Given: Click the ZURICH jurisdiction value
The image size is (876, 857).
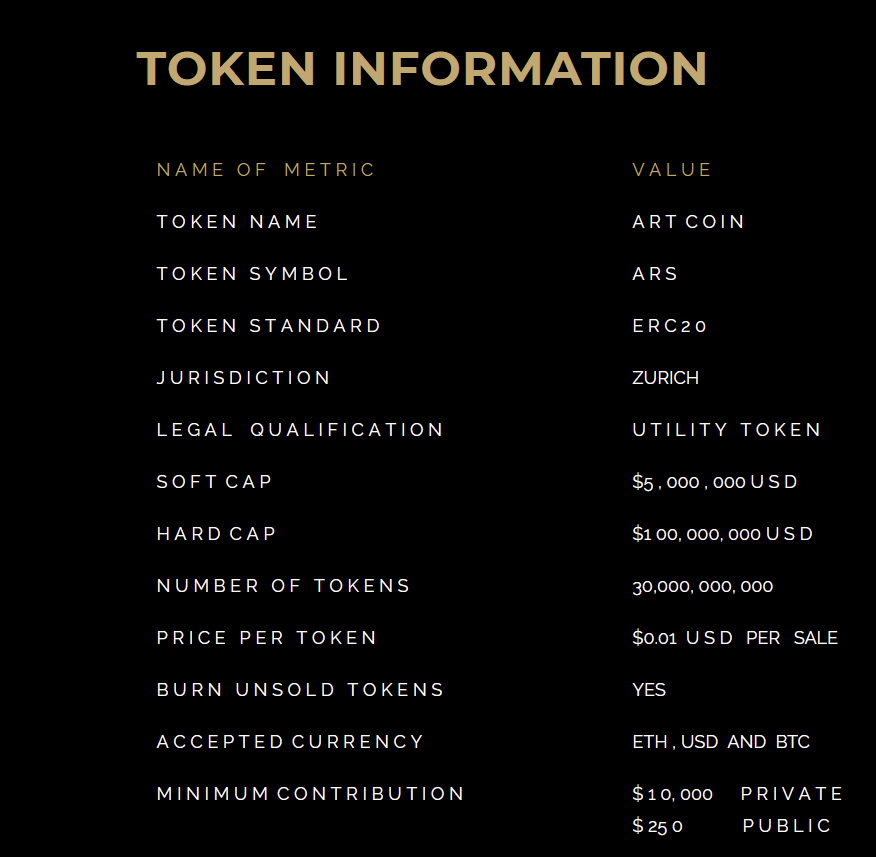Looking at the screenshot, I should point(665,378).
